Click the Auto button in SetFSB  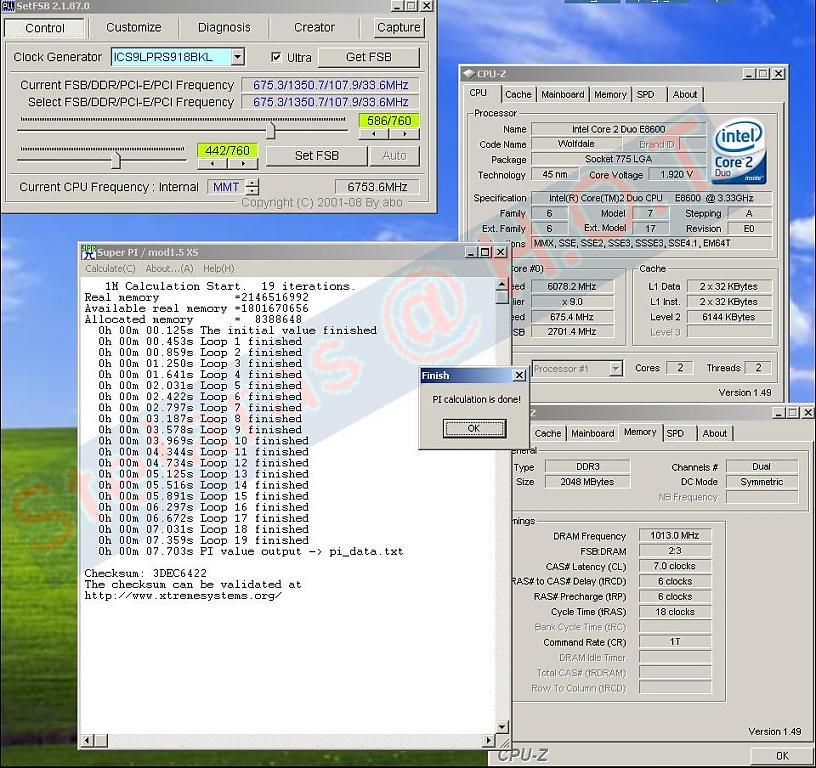[x=394, y=156]
